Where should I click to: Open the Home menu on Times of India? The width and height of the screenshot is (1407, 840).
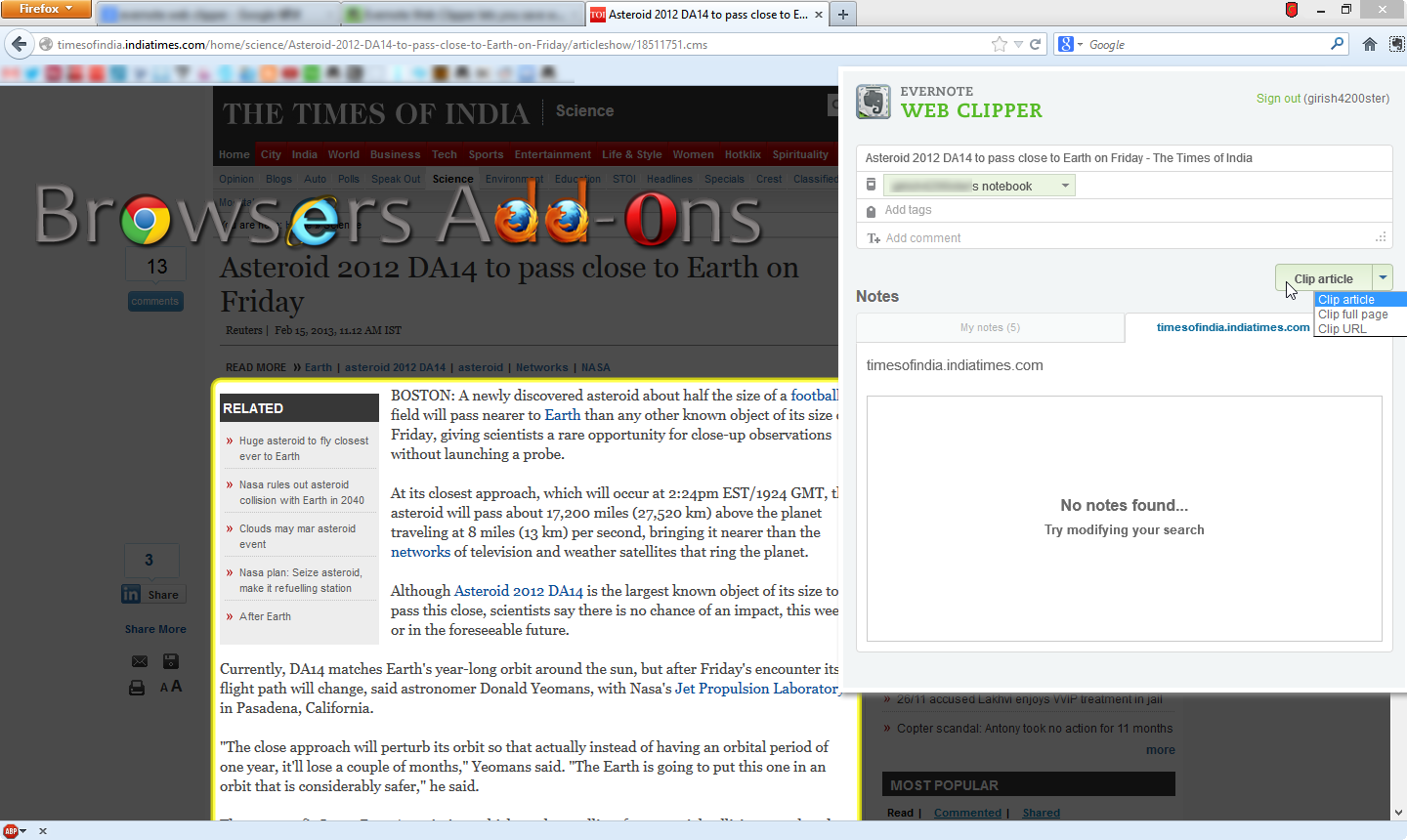tap(234, 154)
